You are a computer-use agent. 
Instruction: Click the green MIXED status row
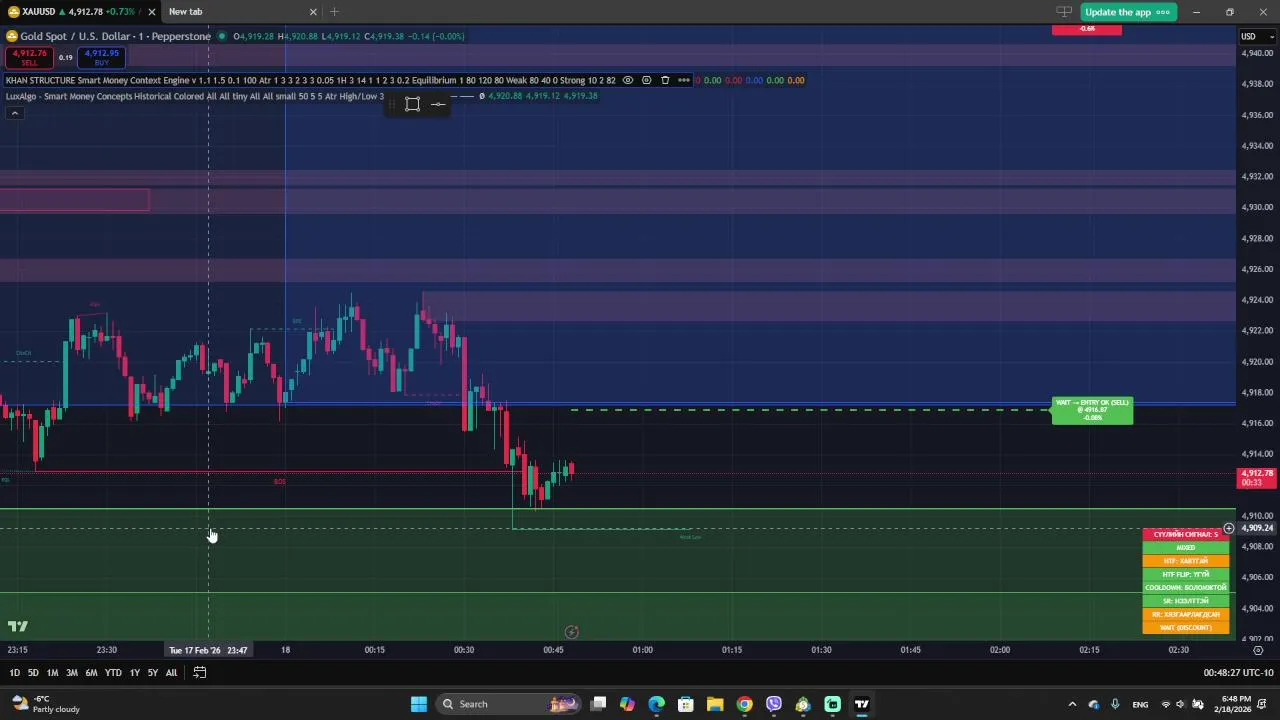click(1186, 548)
